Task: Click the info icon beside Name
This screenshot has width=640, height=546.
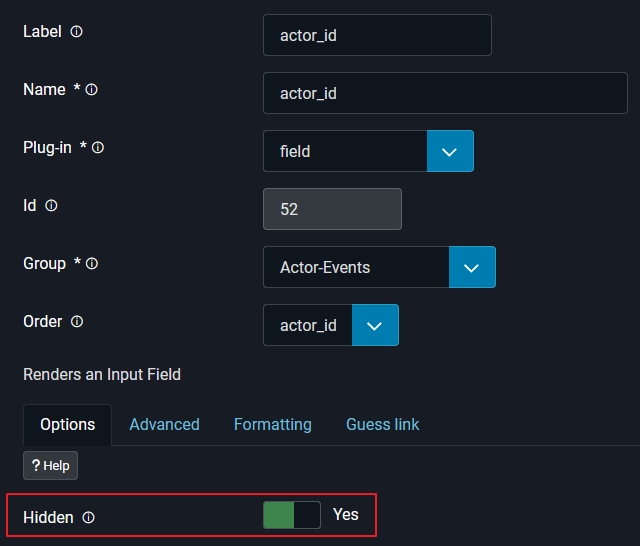Action: click(92, 90)
